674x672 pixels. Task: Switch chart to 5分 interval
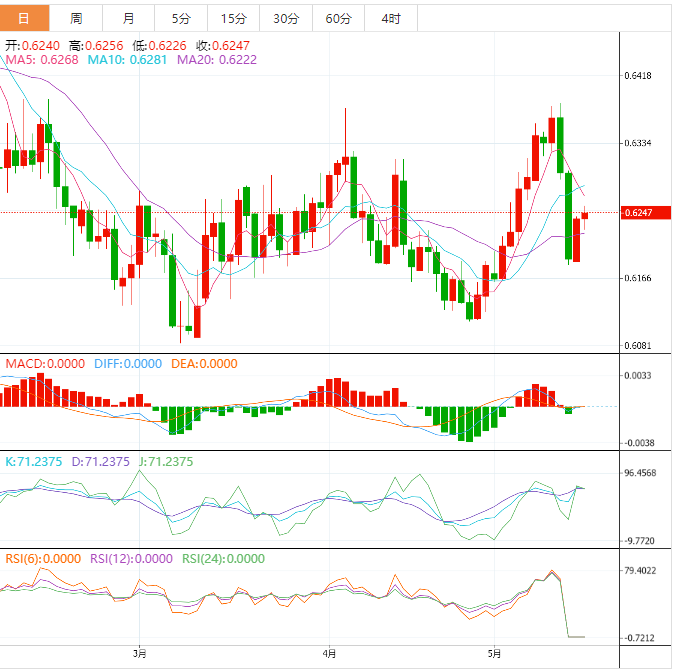tap(180, 18)
